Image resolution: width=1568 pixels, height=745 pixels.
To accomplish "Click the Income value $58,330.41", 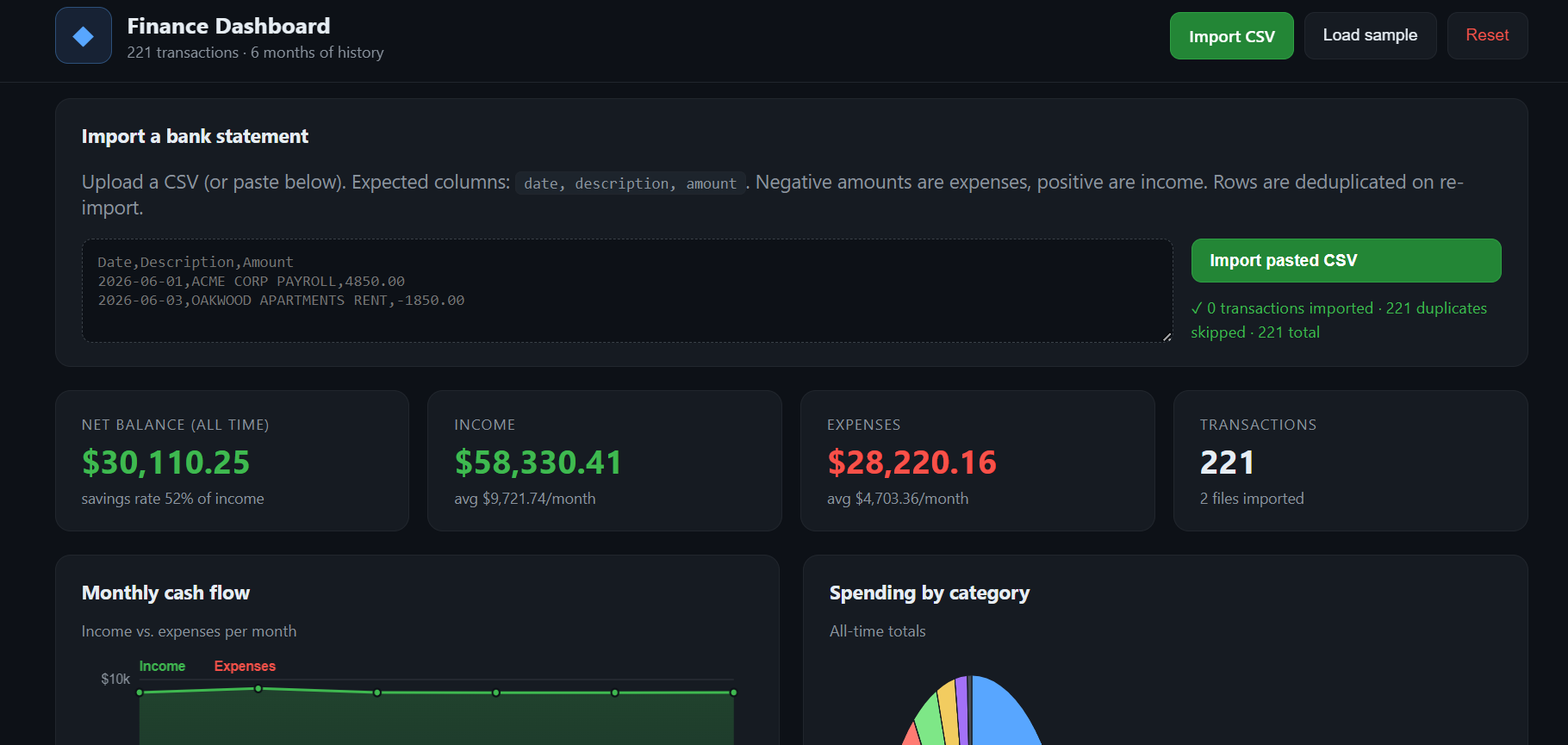I will pos(538,463).
